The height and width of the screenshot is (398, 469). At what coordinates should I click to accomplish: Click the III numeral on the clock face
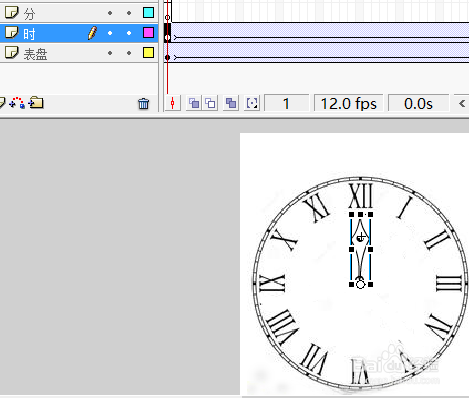click(x=449, y=283)
